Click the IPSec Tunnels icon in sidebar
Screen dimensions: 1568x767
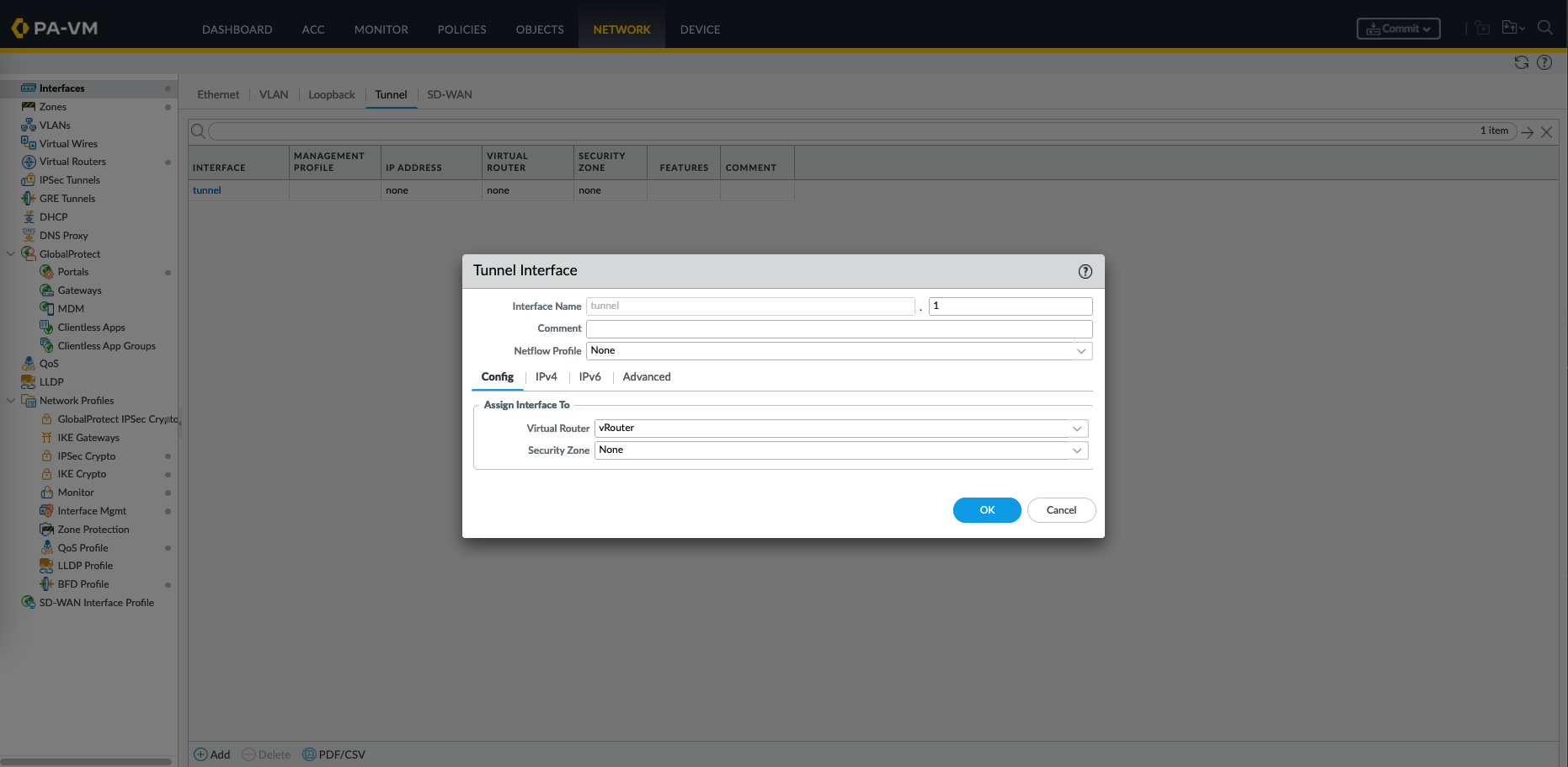pyautogui.click(x=29, y=180)
